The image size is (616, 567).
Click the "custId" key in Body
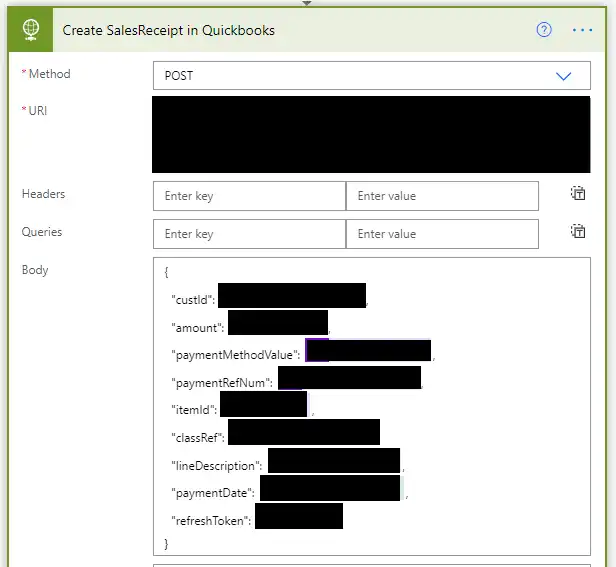click(193, 300)
